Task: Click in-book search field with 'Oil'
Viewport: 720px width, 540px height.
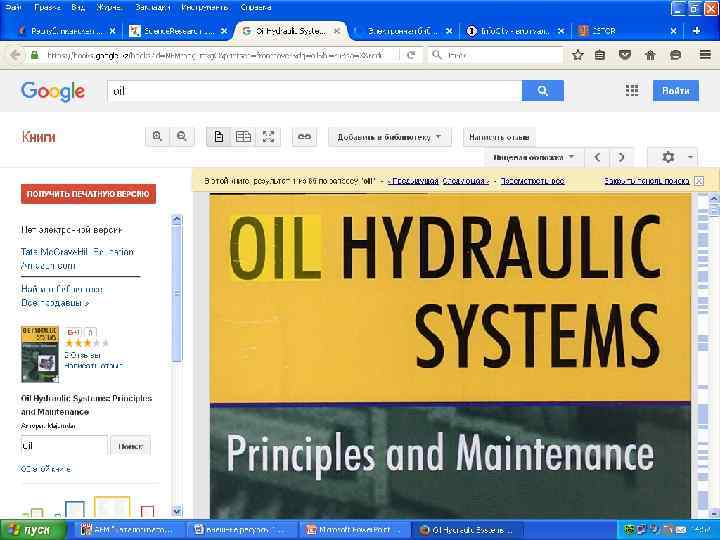Action: [64, 445]
